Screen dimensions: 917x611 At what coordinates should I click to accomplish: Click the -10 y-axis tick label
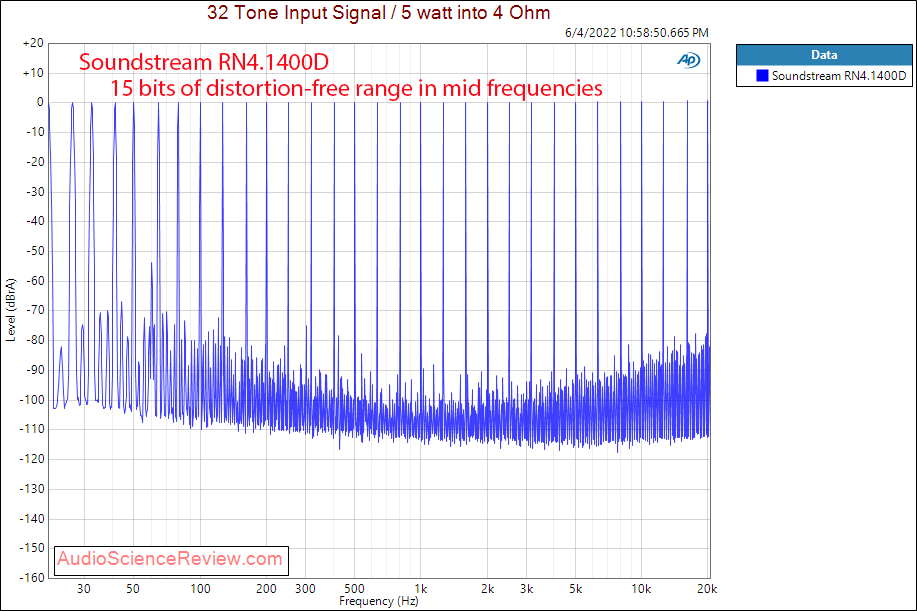point(35,132)
